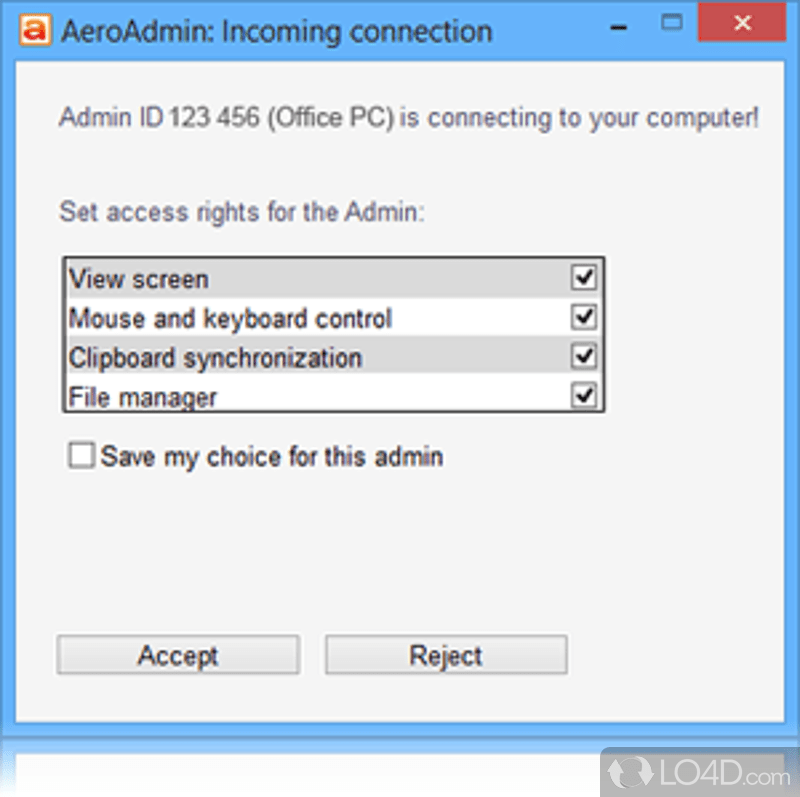This screenshot has height=797, width=800.
Task: Uncheck the File manager permission
Action: point(585,394)
